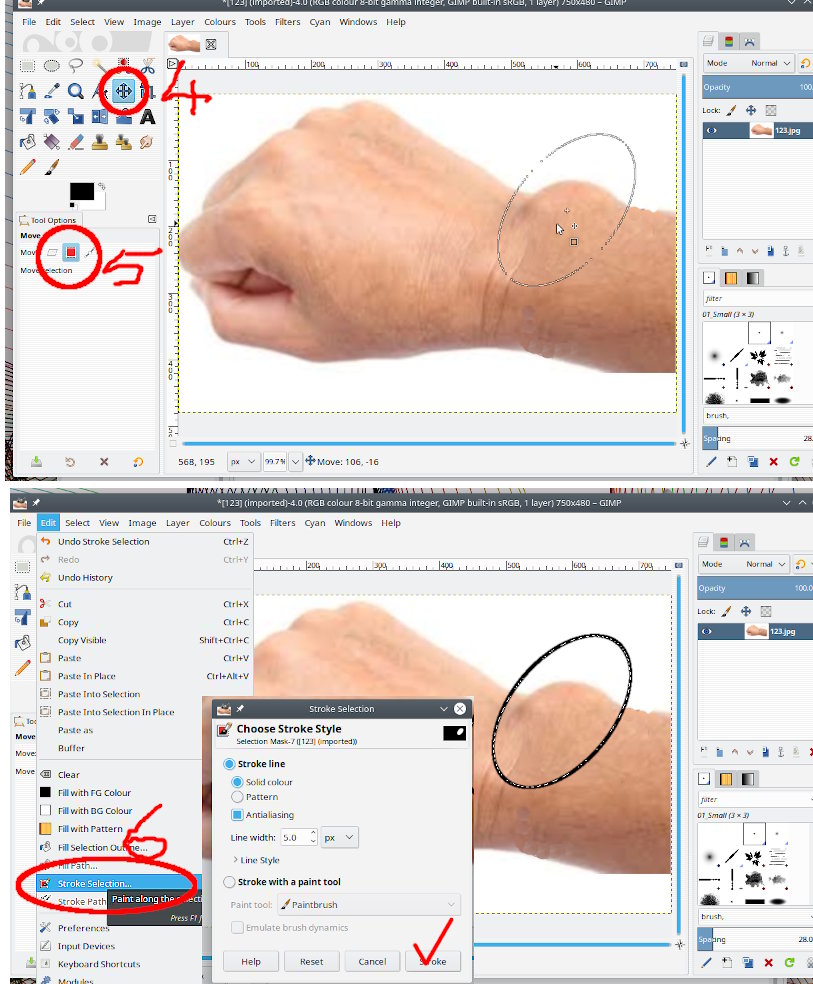
Task: Select Stroke with a paint tool radio
Action: [229, 882]
